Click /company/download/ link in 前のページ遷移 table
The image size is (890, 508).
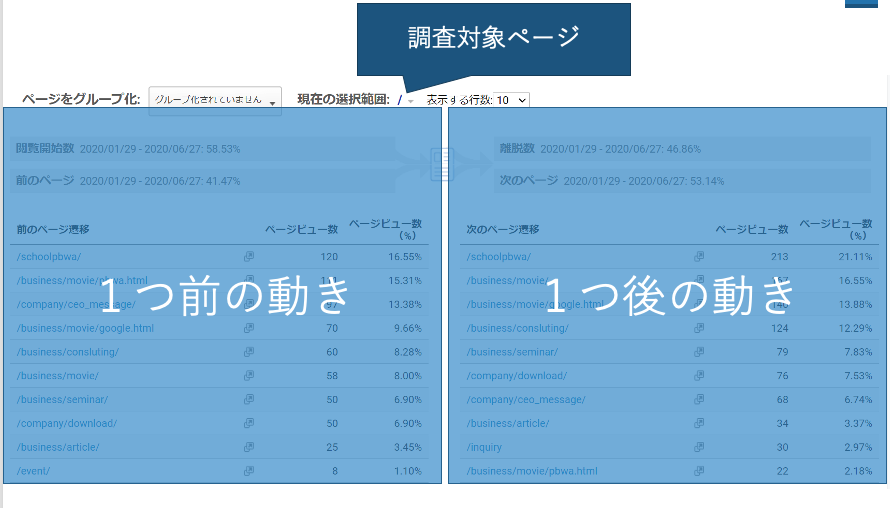pyautogui.click(x=67, y=423)
